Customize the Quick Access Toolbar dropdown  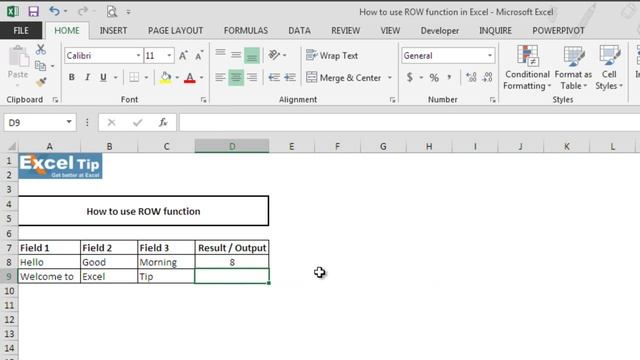click(128, 12)
